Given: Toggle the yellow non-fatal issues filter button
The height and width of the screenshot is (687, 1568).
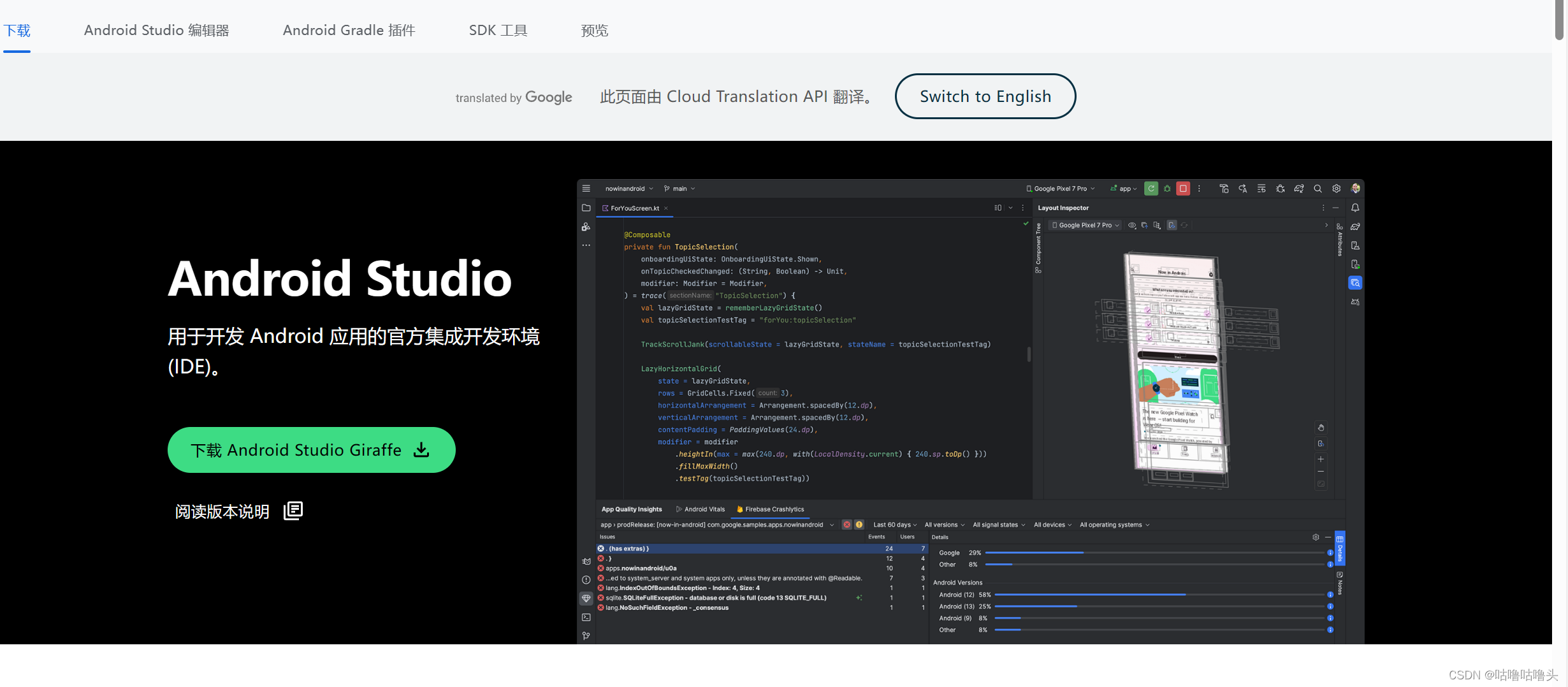Looking at the screenshot, I should coord(859,524).
